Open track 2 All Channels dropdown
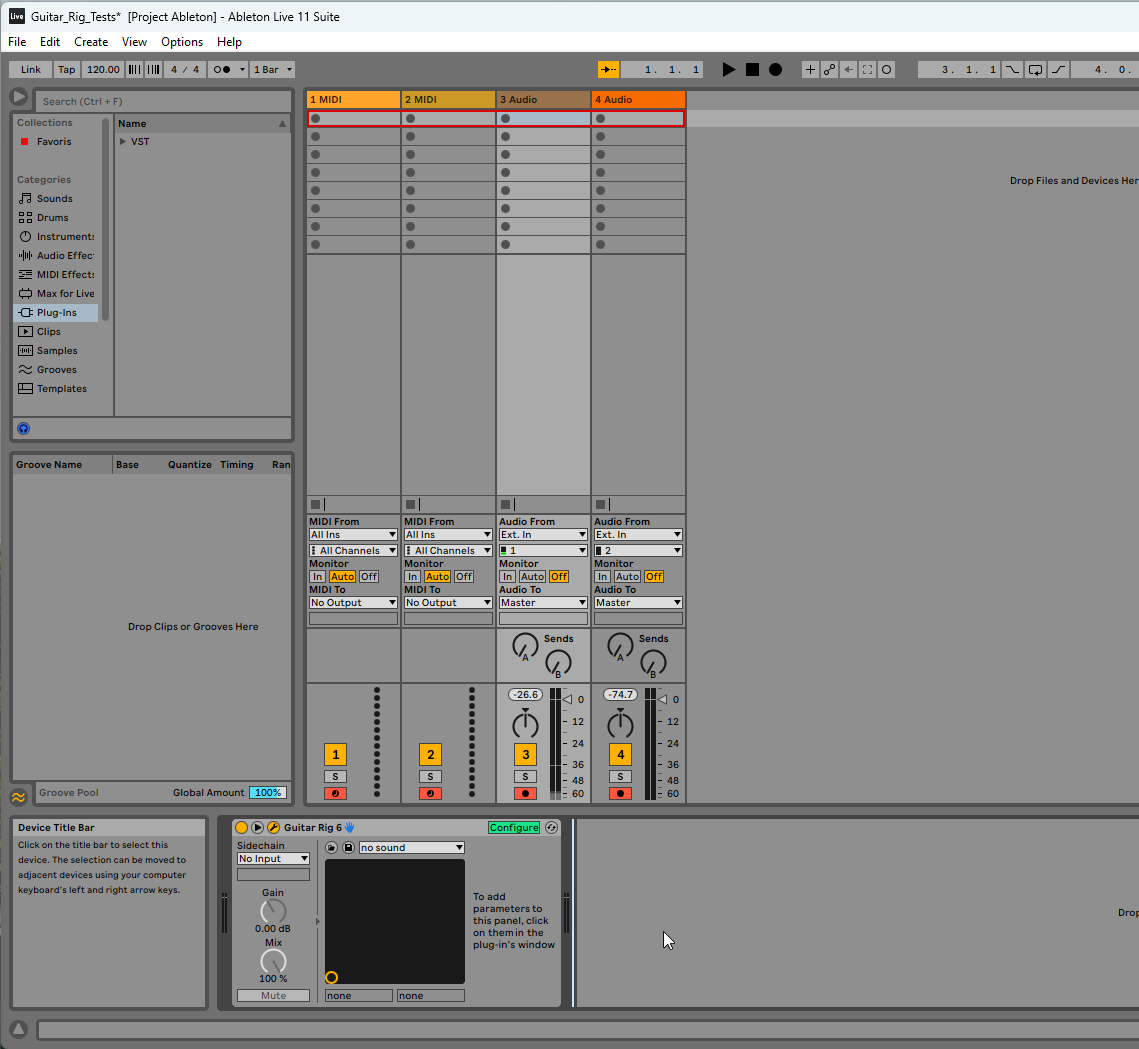 coord(448,551)
